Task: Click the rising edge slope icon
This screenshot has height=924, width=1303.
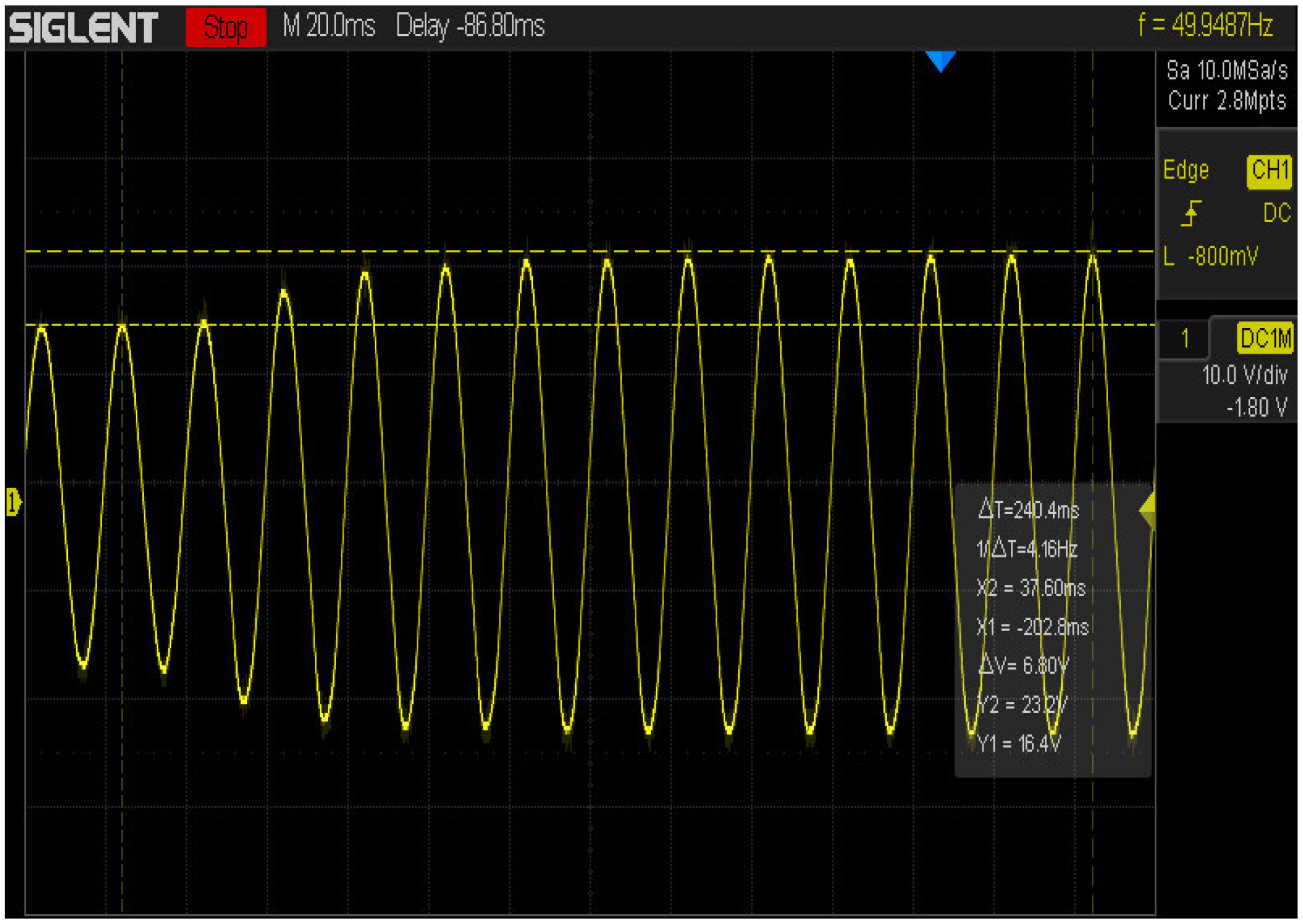Action: click(1190, 213)
